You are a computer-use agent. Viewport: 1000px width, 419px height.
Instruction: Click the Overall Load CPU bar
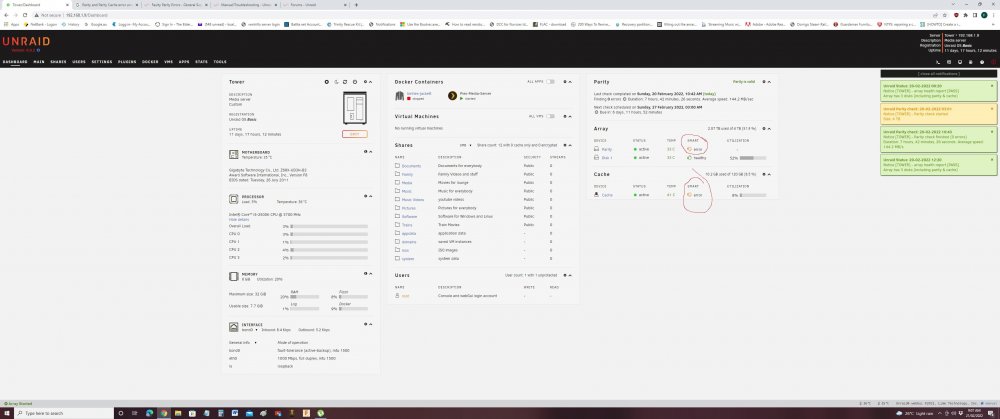pos(329,226)
